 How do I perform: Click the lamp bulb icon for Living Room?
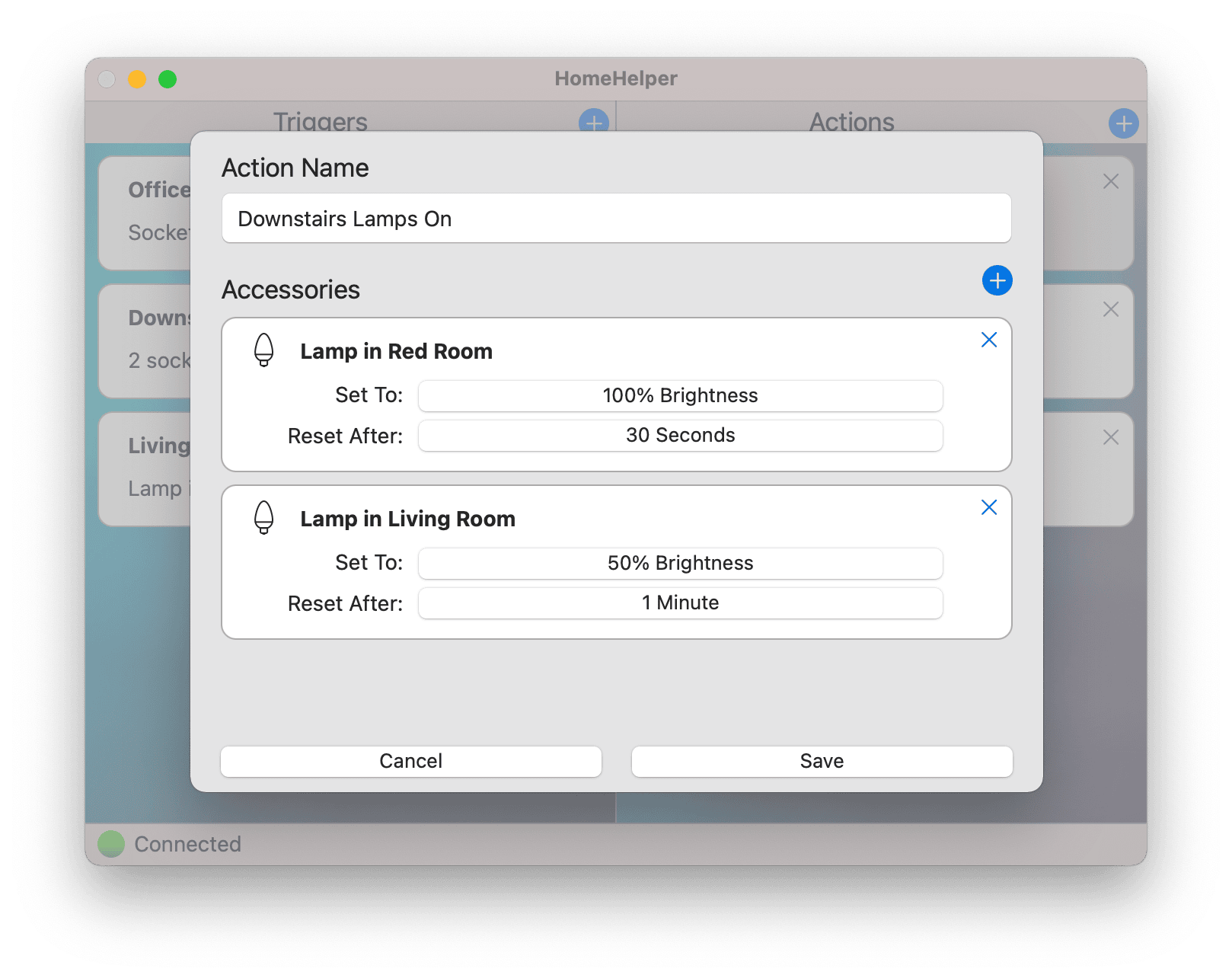(263, 518)
